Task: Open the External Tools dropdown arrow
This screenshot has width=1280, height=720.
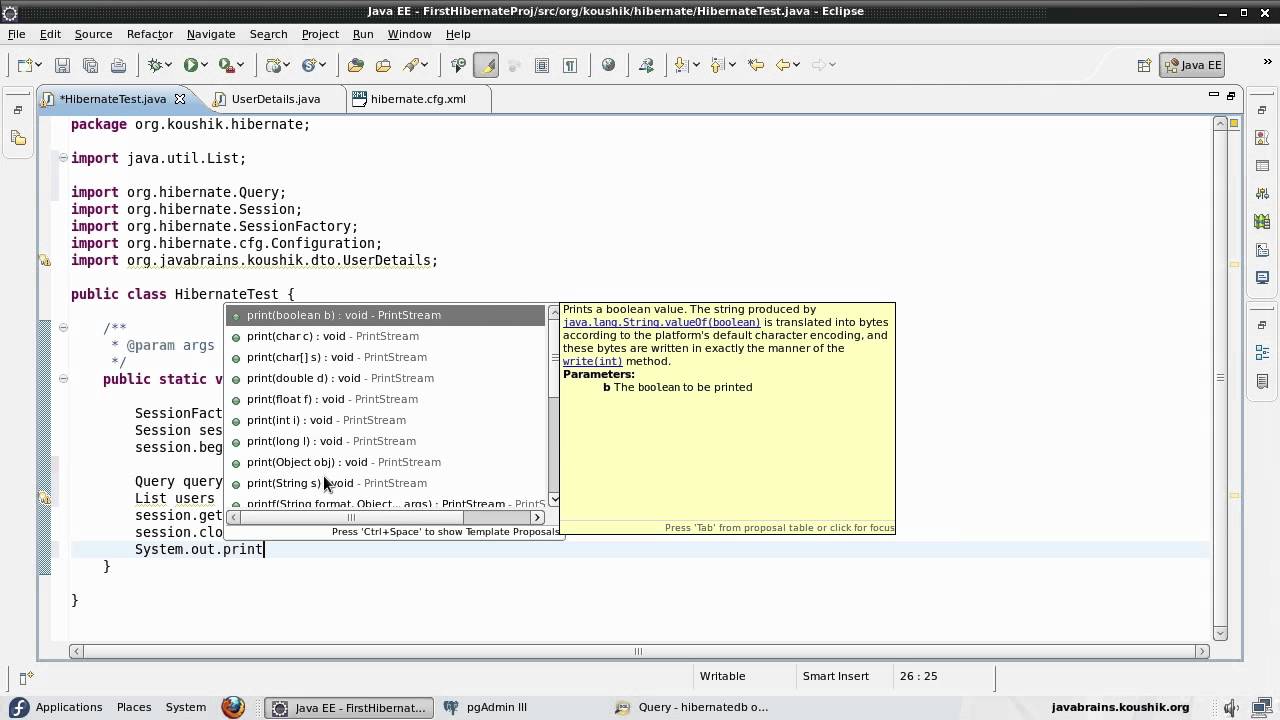Action: point(241,65)
